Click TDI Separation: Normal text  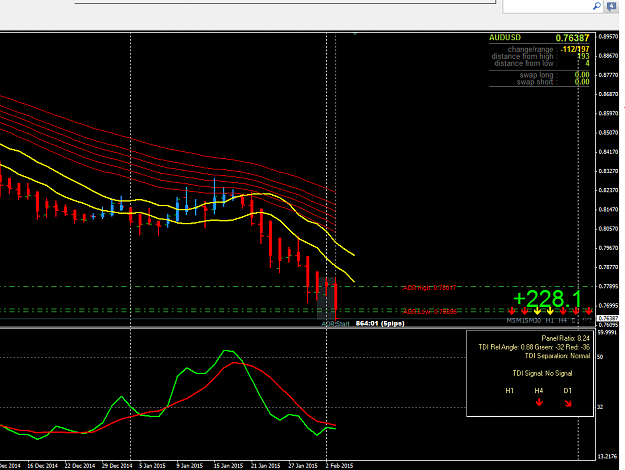(557, 356)
